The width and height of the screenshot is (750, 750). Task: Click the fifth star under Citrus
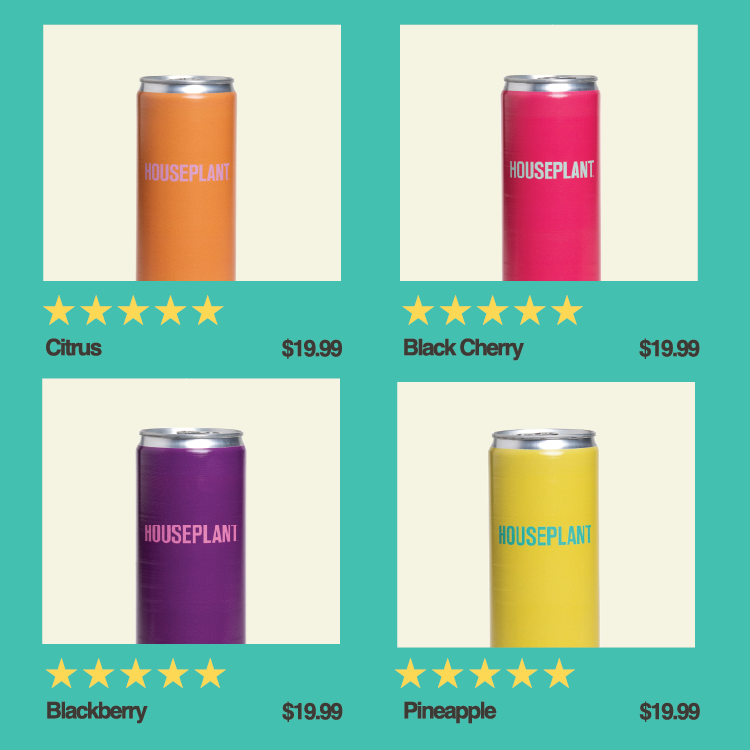[x=208, y=310]
